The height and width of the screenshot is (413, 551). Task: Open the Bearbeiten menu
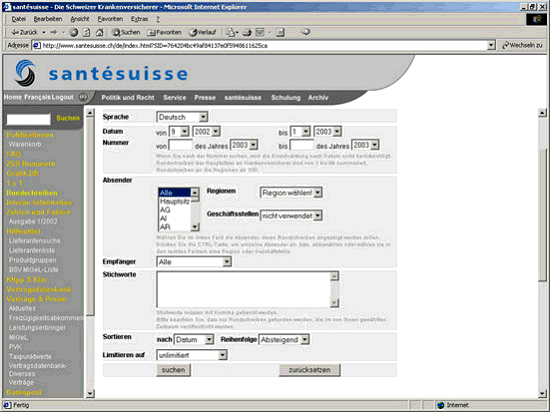click(48, 19)
